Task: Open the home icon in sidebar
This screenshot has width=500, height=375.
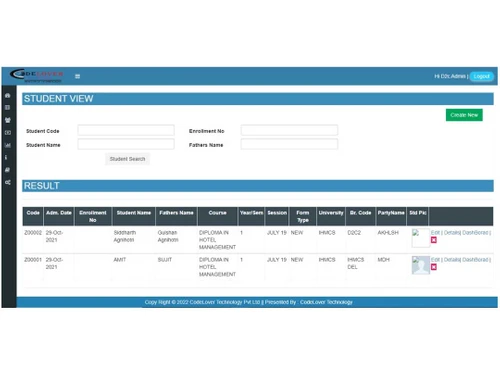Action: click(8, 95)
